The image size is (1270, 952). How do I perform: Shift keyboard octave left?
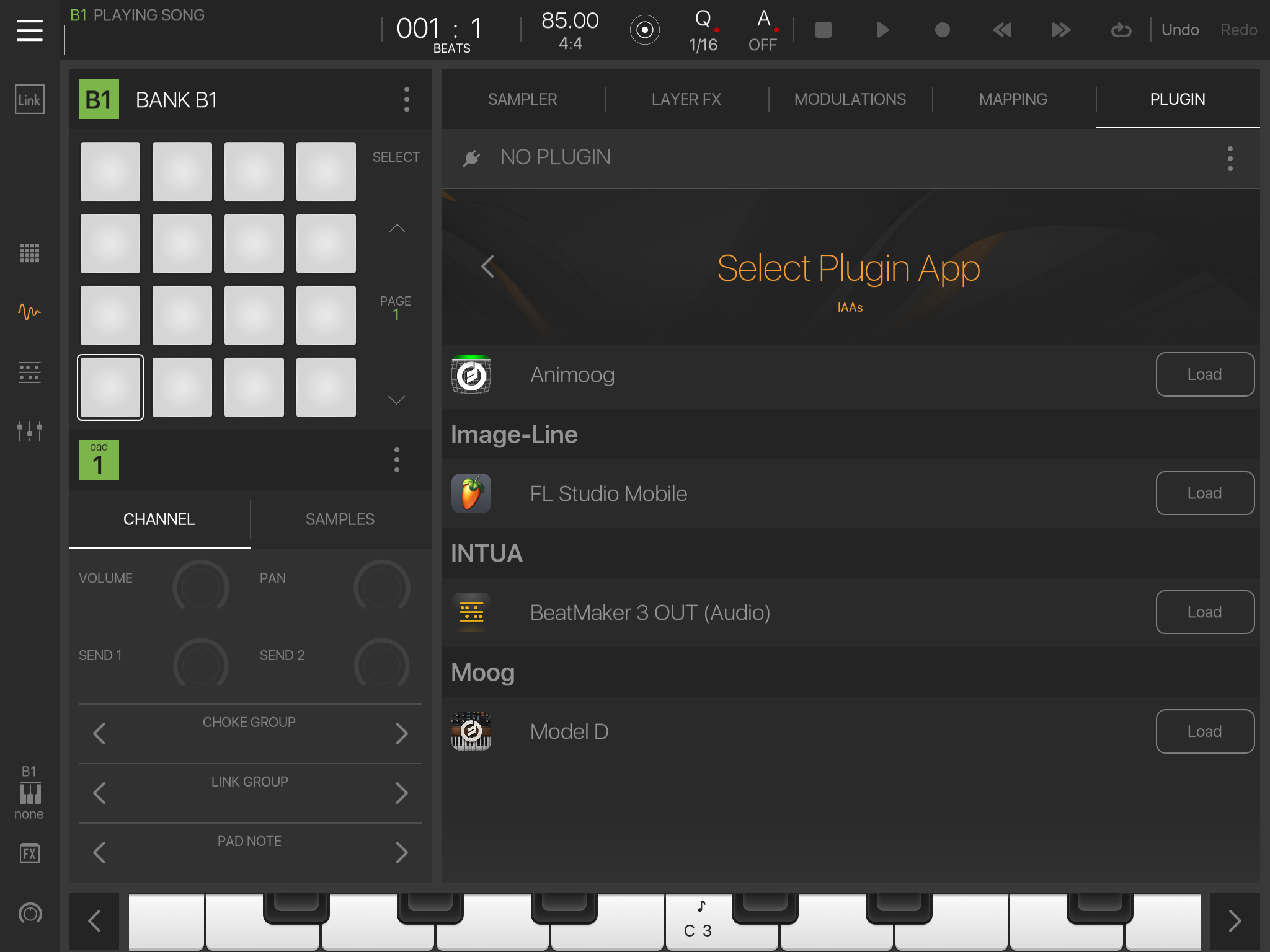pos(94,921)
